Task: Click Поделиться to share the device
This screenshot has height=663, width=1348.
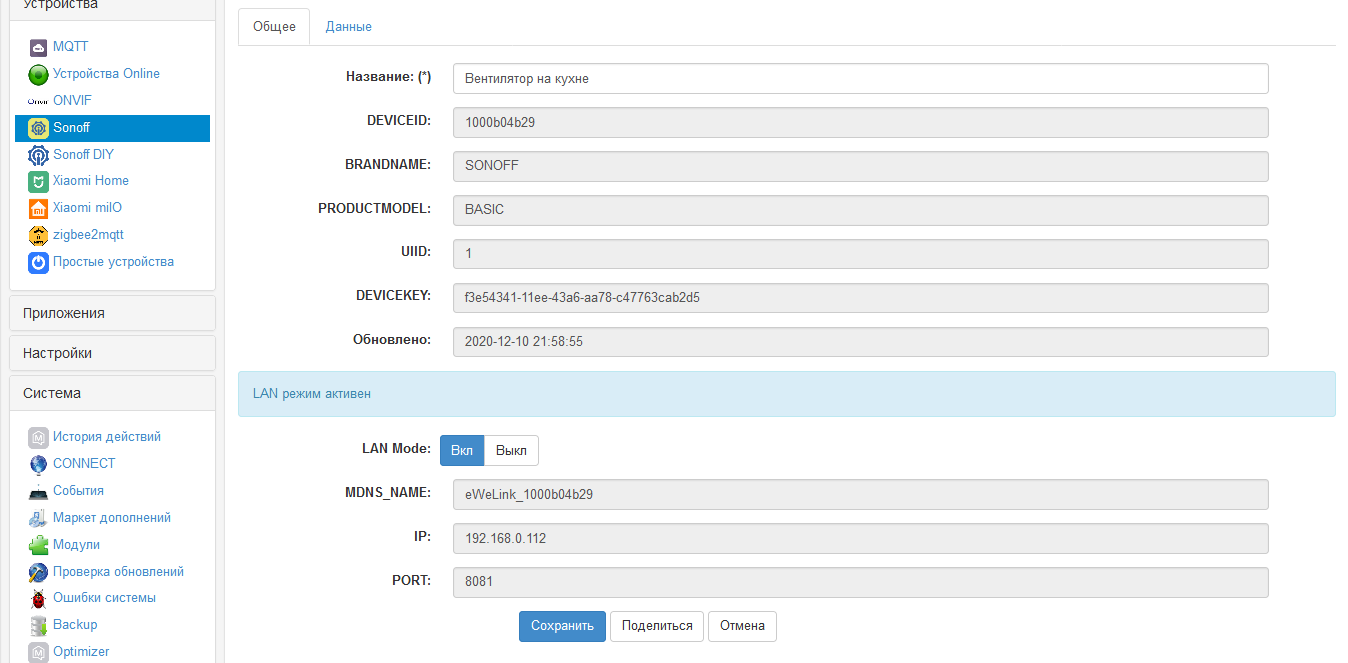Action: click(x=656, y=626)
